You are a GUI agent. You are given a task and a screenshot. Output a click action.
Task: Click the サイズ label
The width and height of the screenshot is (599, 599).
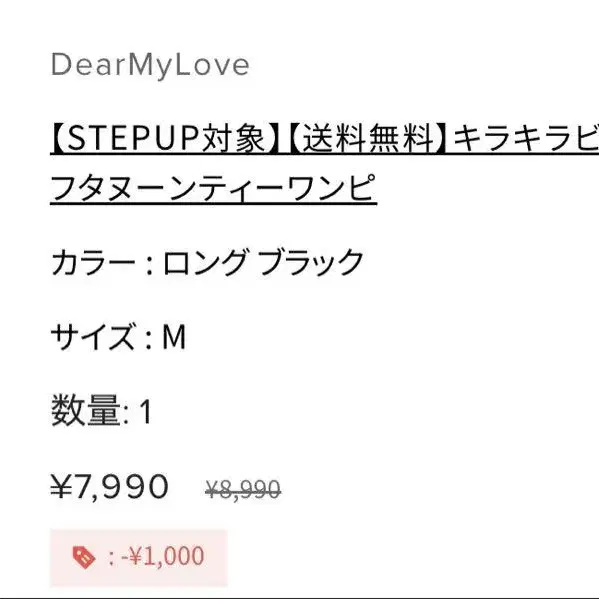tap(93, 337)
